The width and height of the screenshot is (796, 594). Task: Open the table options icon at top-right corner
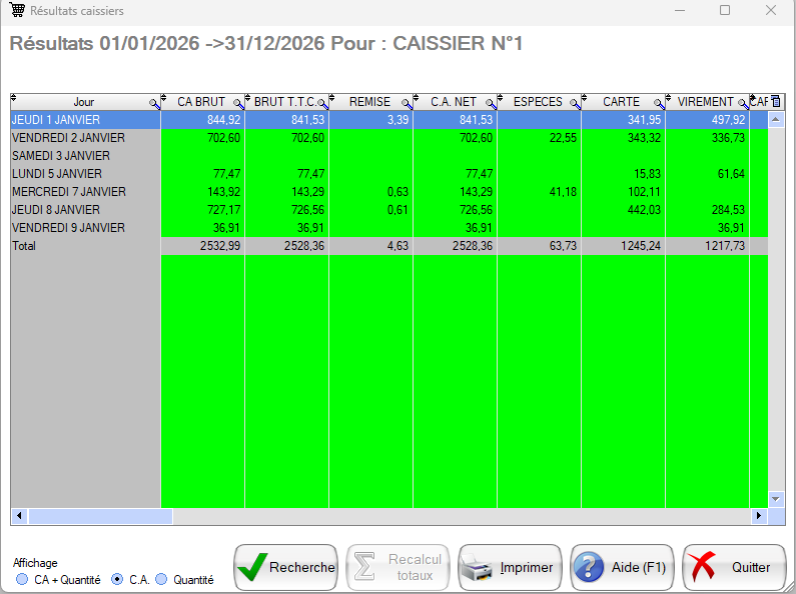[776, 101]
